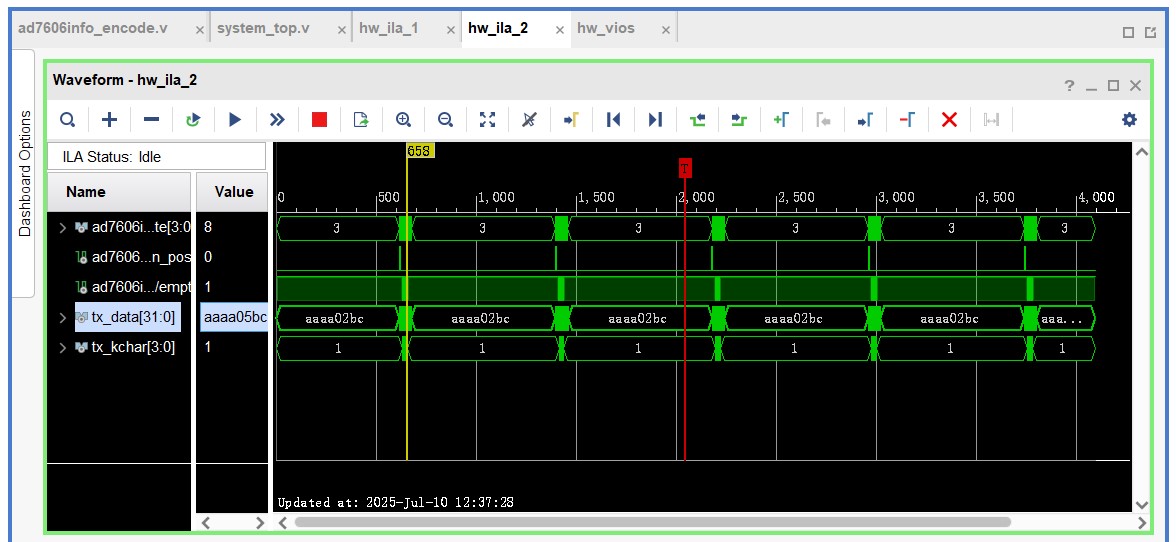Float the editor area with top-right pop-out icon

click(x=1150, y=32)
